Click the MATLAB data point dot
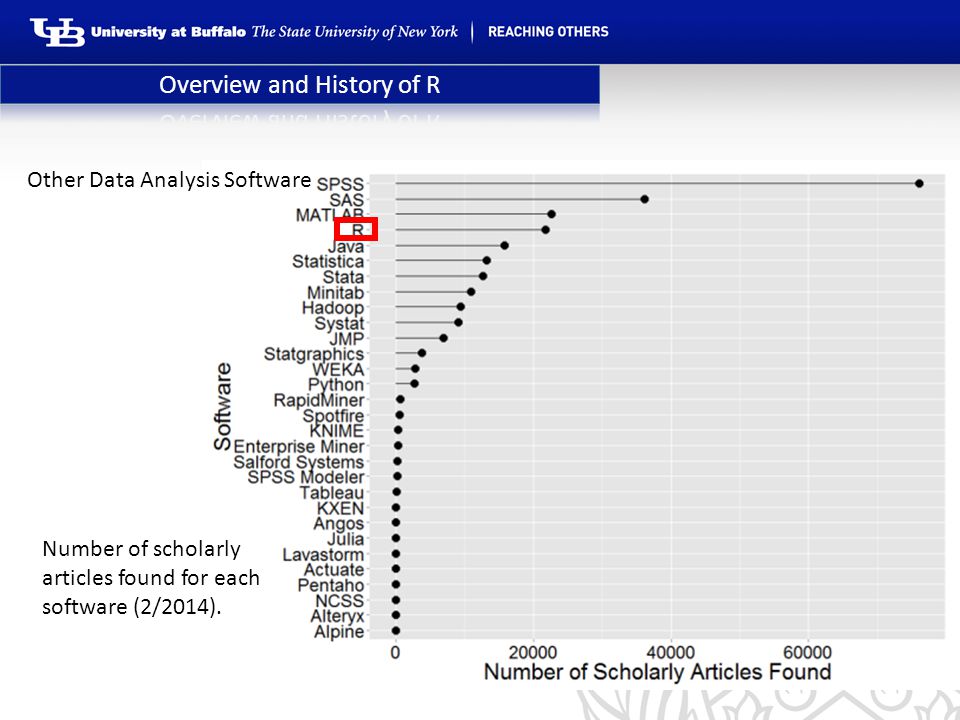Screen dimensions: 960x720 tap(551, 214)
